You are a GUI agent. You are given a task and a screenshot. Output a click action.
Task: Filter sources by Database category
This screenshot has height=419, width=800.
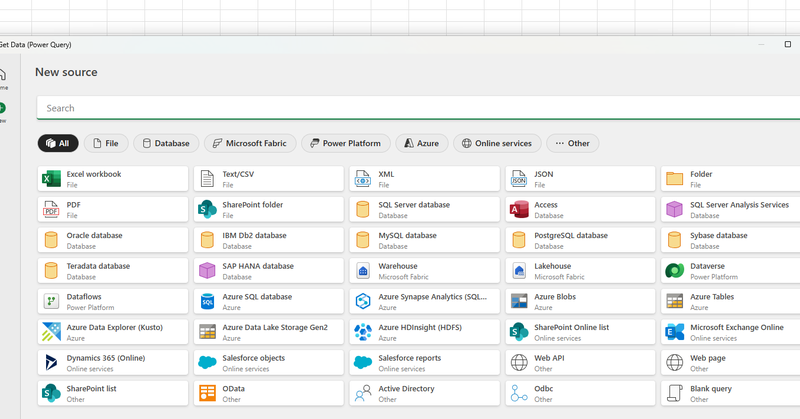coord(166,143)
